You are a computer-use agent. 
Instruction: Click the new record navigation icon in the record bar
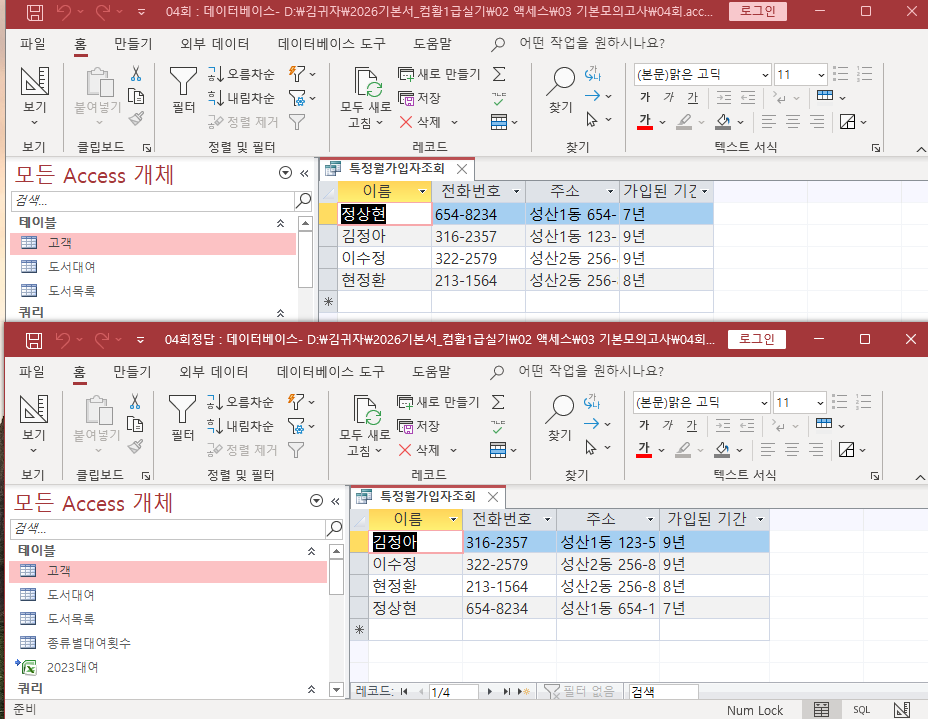tap(523, 691)
